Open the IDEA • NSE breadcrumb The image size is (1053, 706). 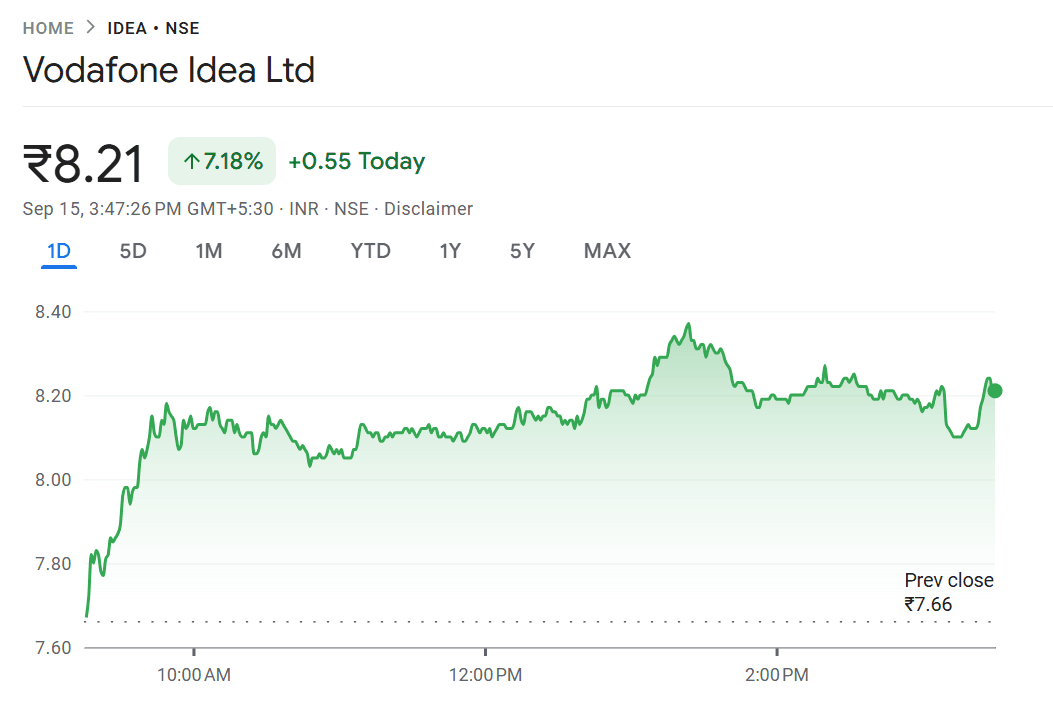[153, 28]
